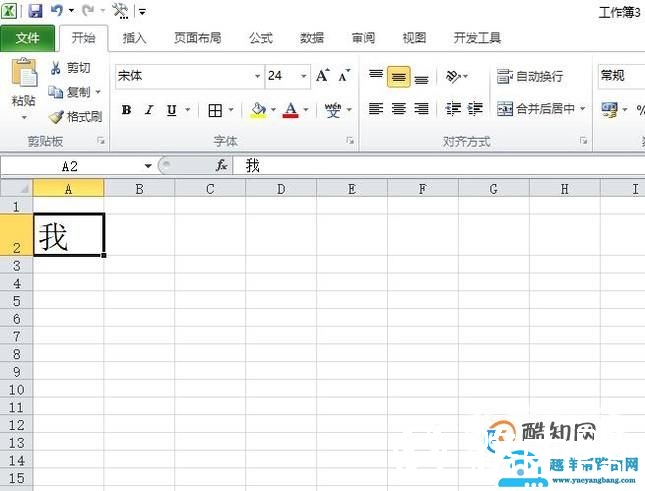The height and width of the screenshot is (491, 645).
Task: Toggle center text horizontally
Action: coord(399,109)
